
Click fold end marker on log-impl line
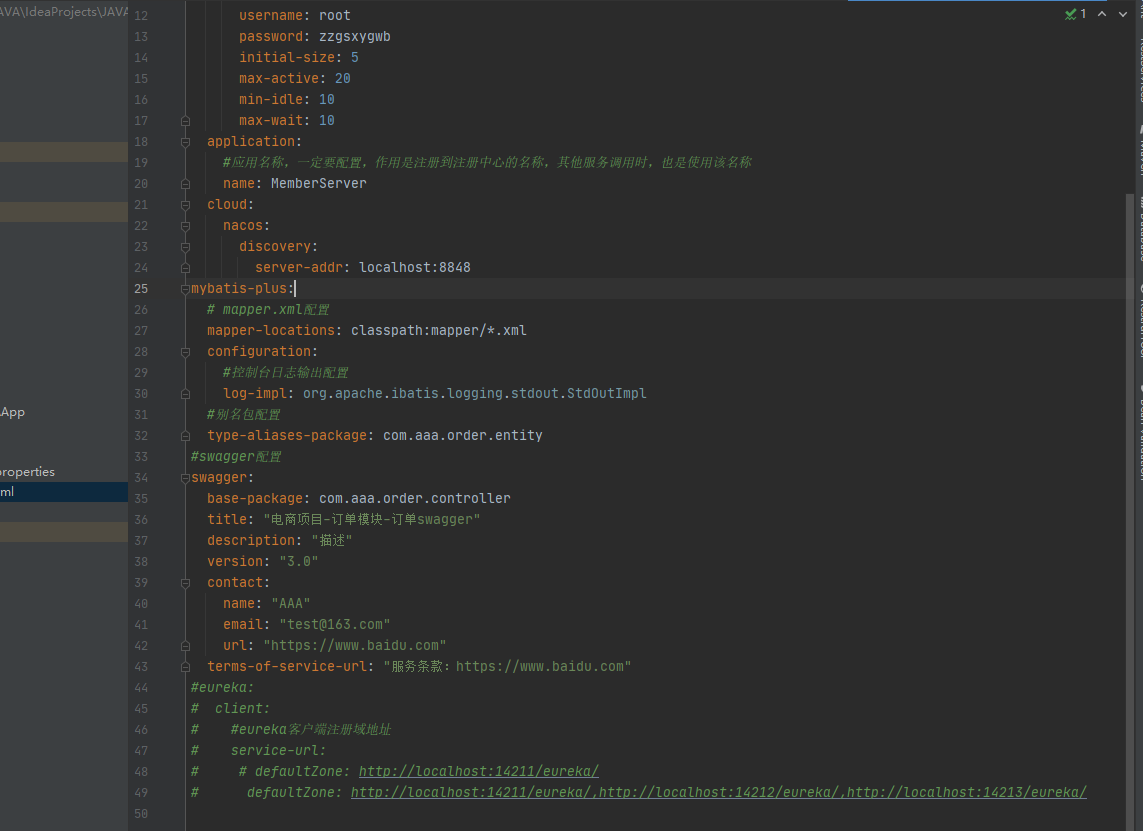click(x=185, y=394)
